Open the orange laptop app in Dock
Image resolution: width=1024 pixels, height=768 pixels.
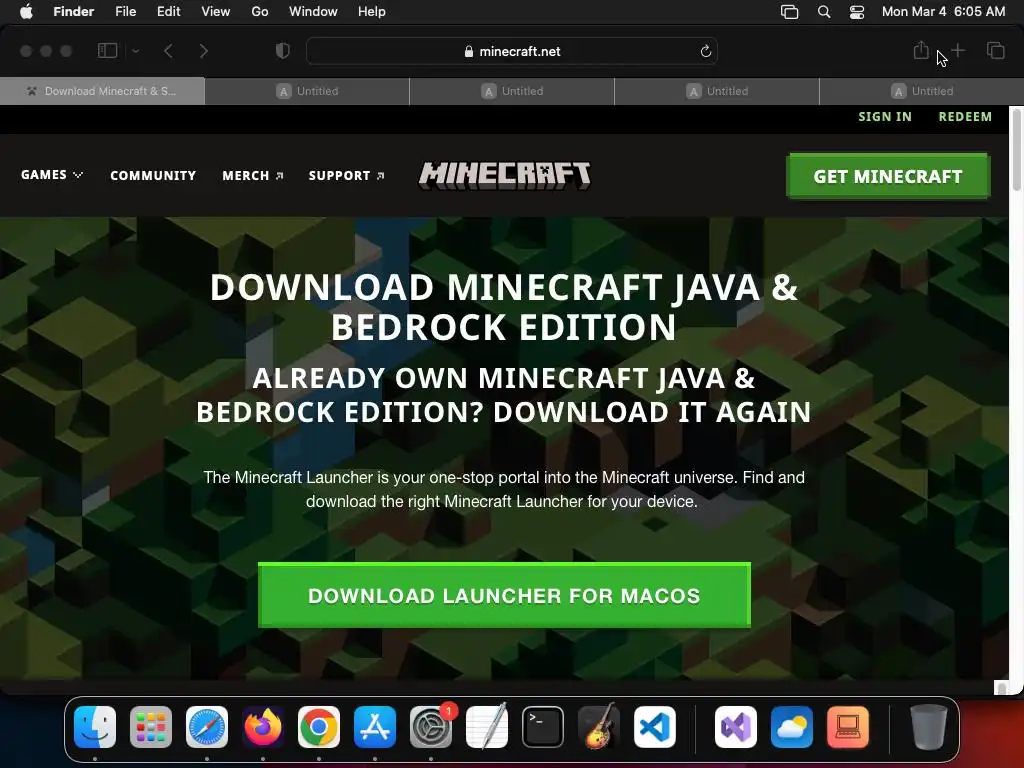pos(848,727)
